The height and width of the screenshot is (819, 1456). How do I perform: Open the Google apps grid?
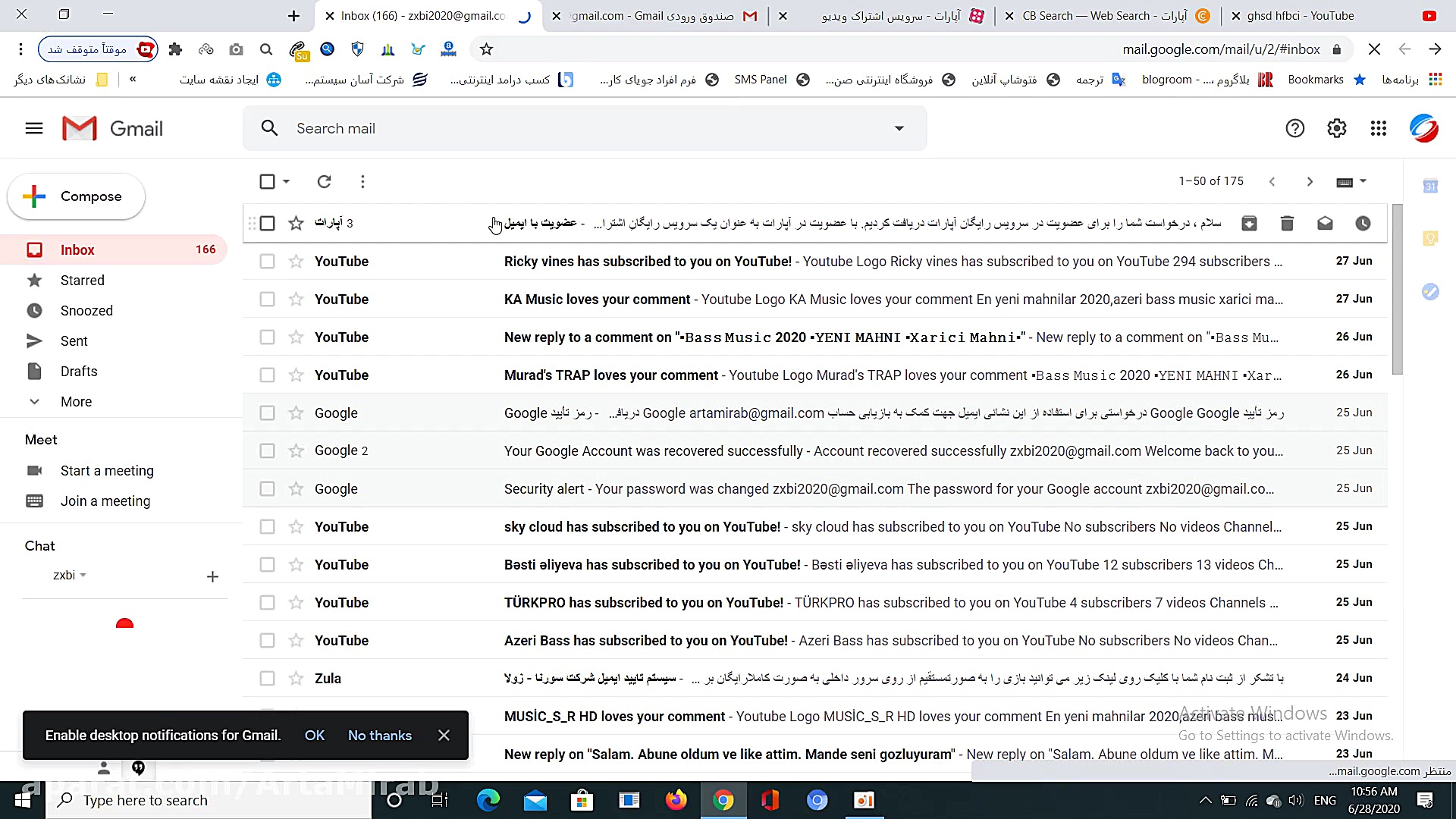1378,128
